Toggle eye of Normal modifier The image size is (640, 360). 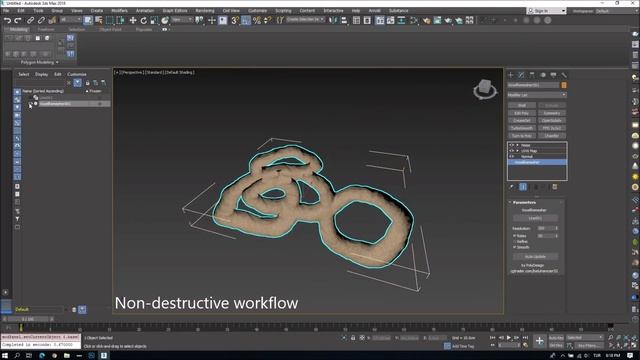pos(511,156)
